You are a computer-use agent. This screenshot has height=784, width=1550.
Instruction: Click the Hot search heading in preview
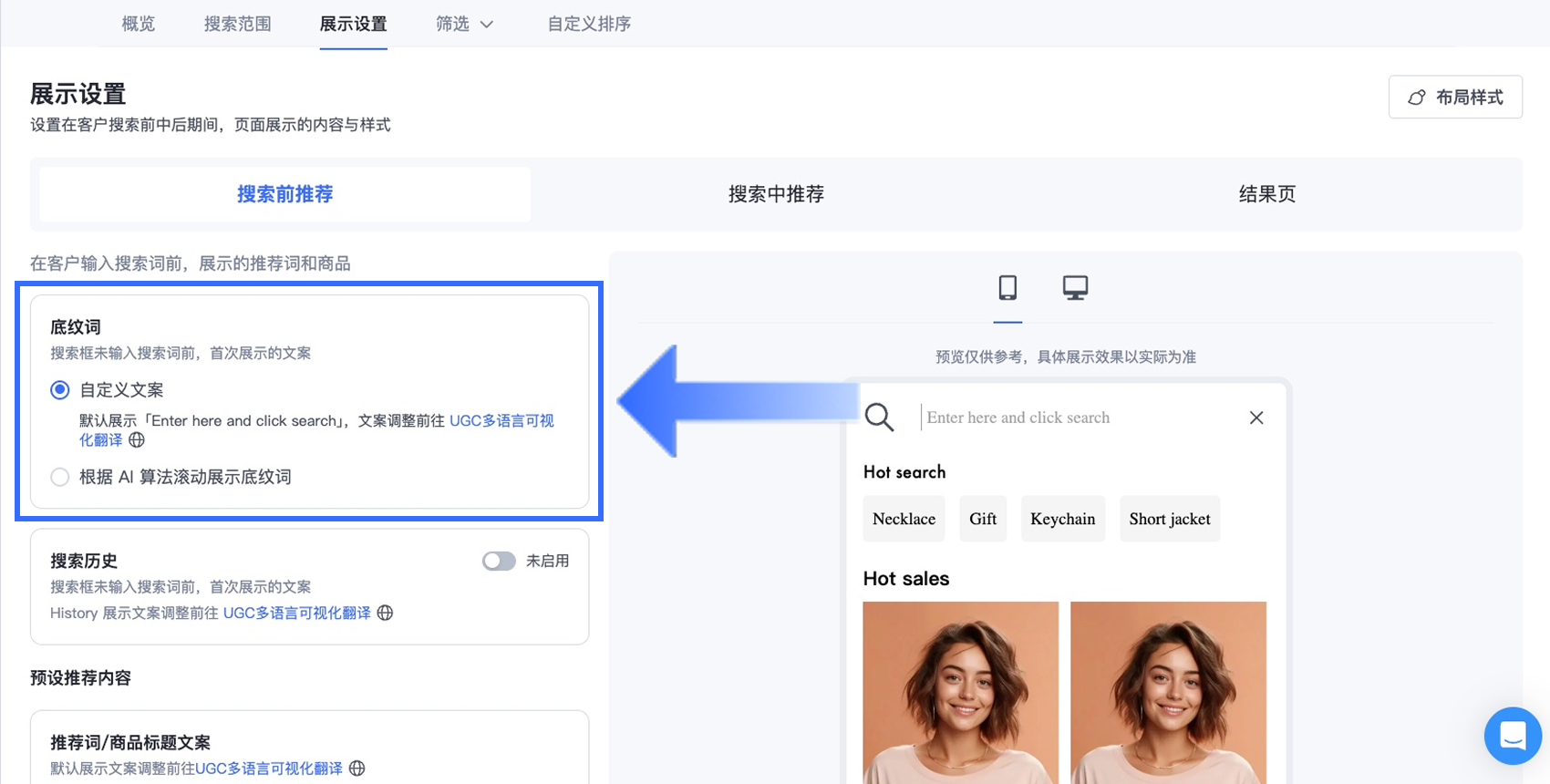pos(904,472)
